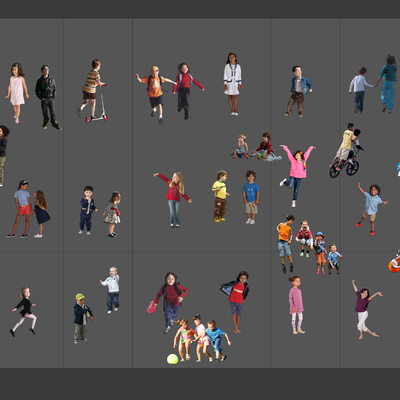Viewport: 400px width, 400px height.
Task: Click the boy in the black leather jacket
Action: point(48,97)
